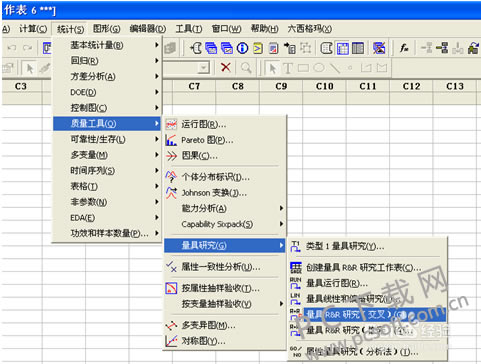Image resolution: width=481 pixels, height=364 pixels.
Task: Choose 创建量具 R&R 研究工作表(C)
Action: coord(367,267)
